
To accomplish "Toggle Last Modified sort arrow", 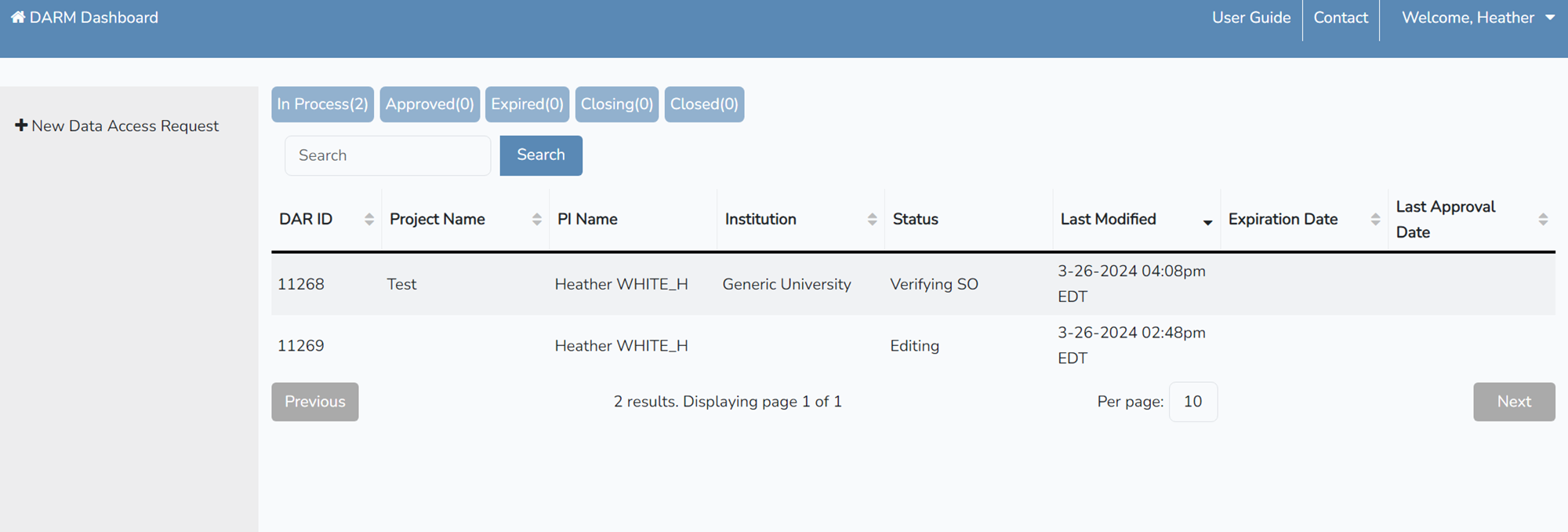I will pos(1207,222).
